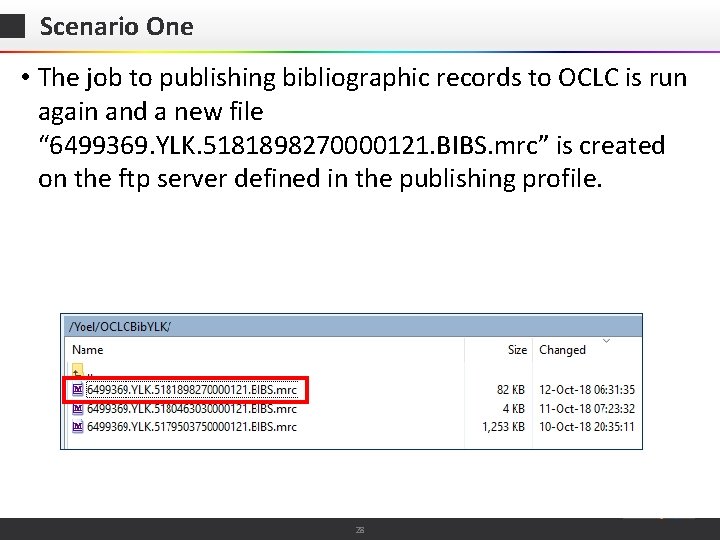Select file 6499369.YLK.5180463030000121.BIBS.mrc in the list
This screenshot has width=720, height=540.
click(192, 408)
